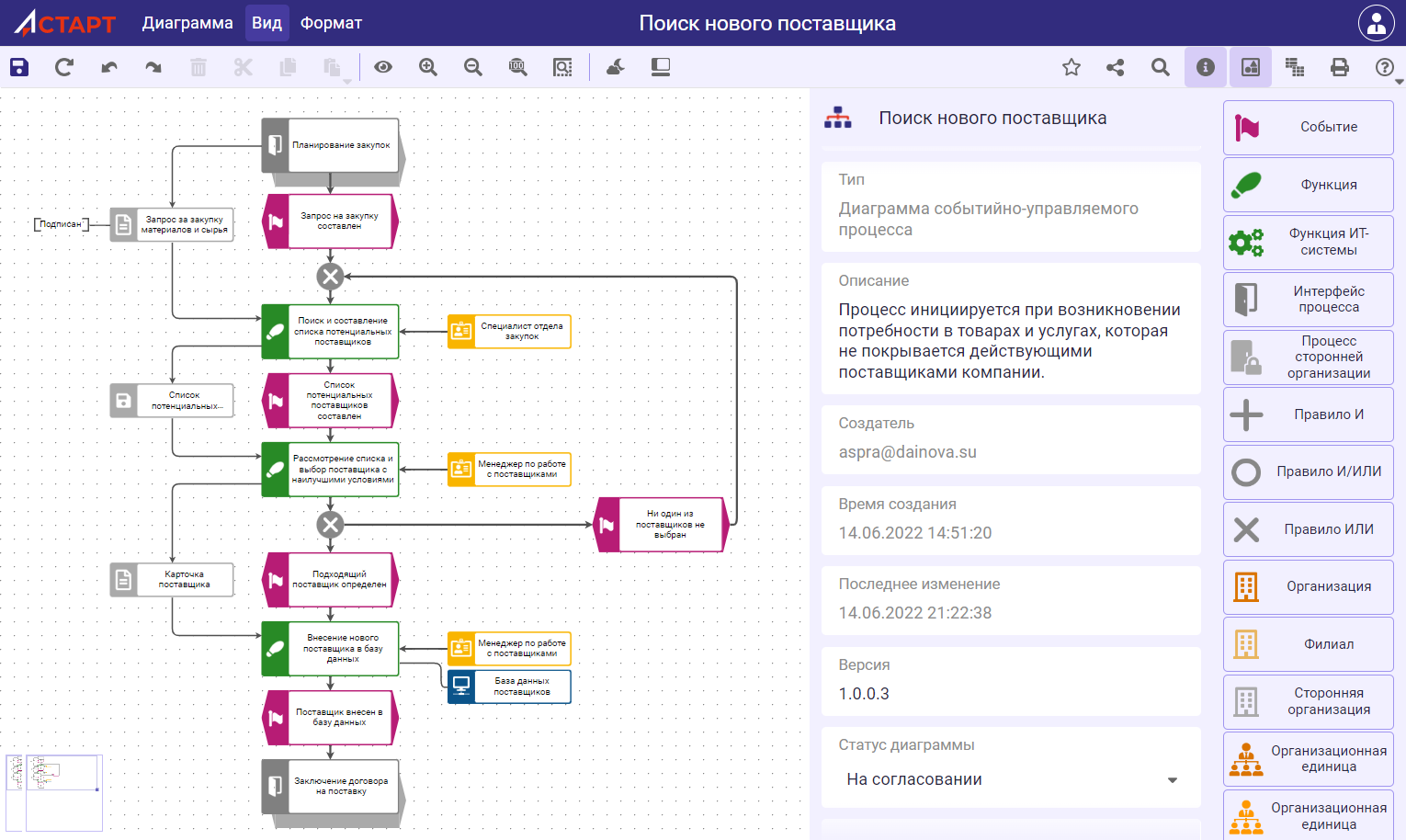Click the АСТАРТ logo
Screen dimensions: 1406x840
tap(65, 23)
